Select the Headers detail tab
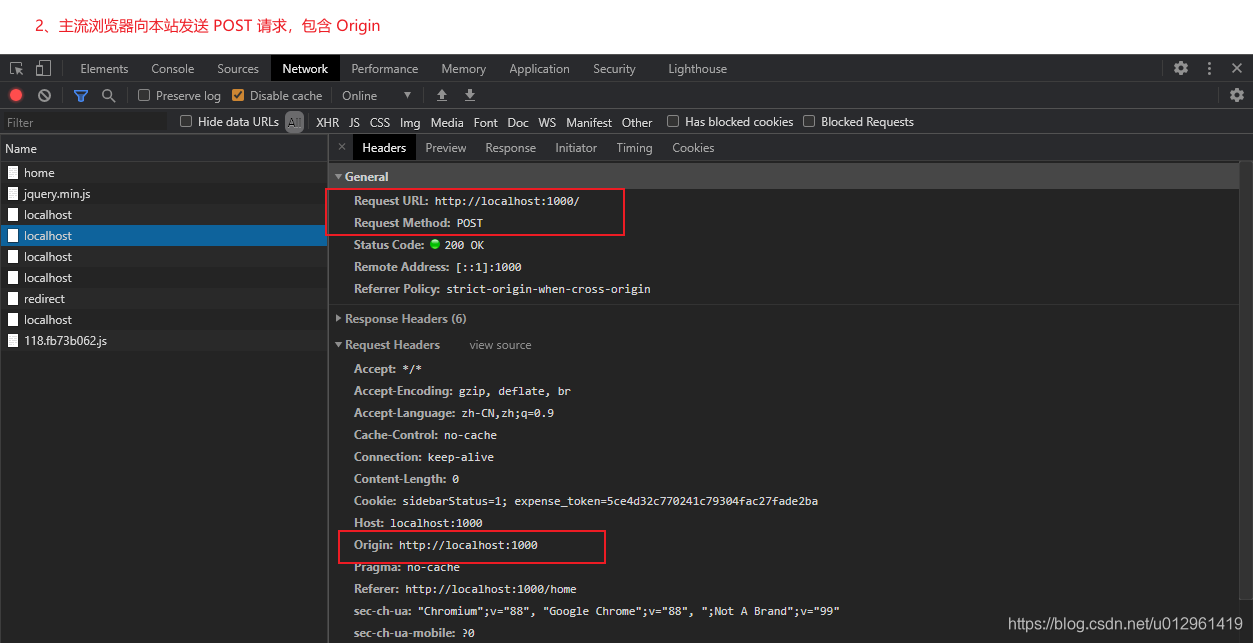This screenshot has height=643, width=1253. (384, 147)
